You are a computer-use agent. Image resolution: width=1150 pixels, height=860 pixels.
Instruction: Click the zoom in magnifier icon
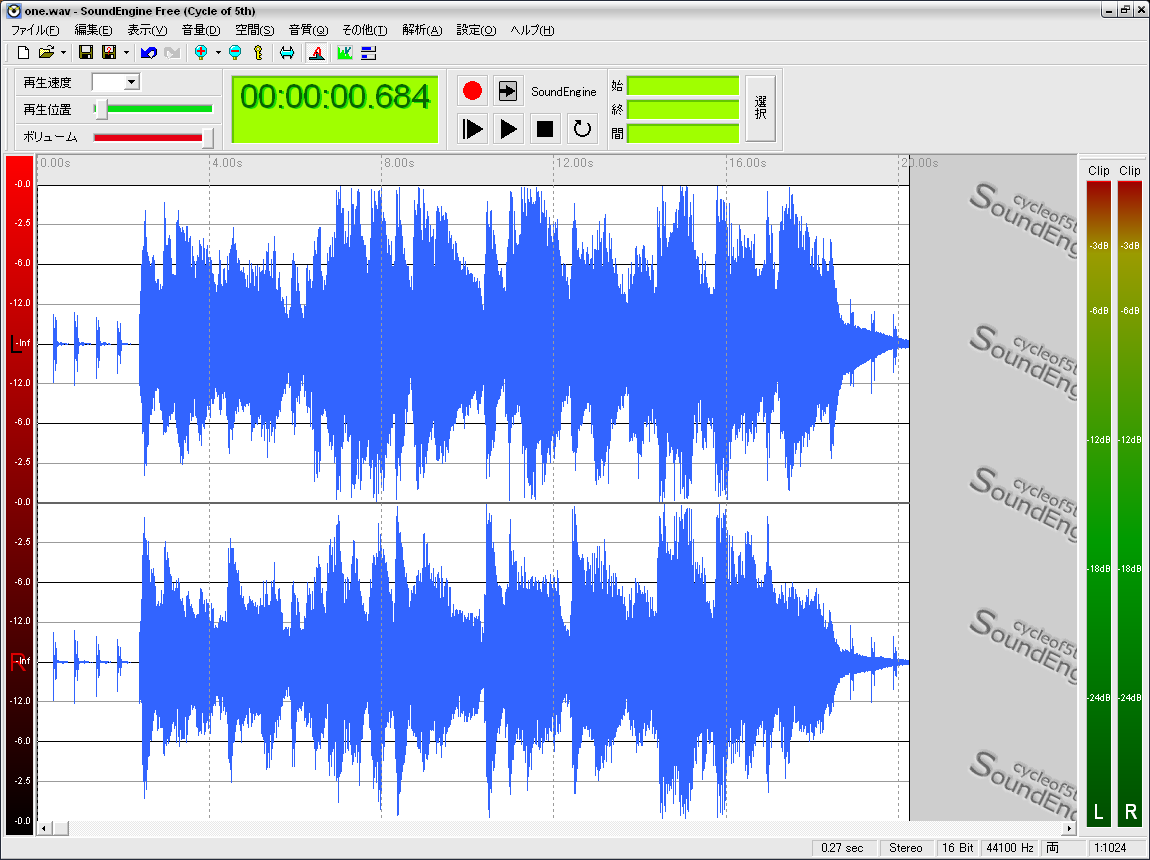tap(201, 52)
